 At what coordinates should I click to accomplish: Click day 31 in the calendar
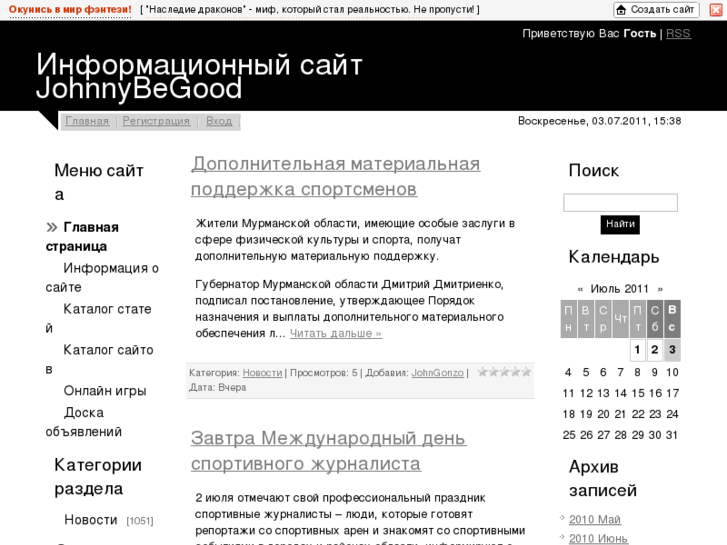tap(672, 435)
